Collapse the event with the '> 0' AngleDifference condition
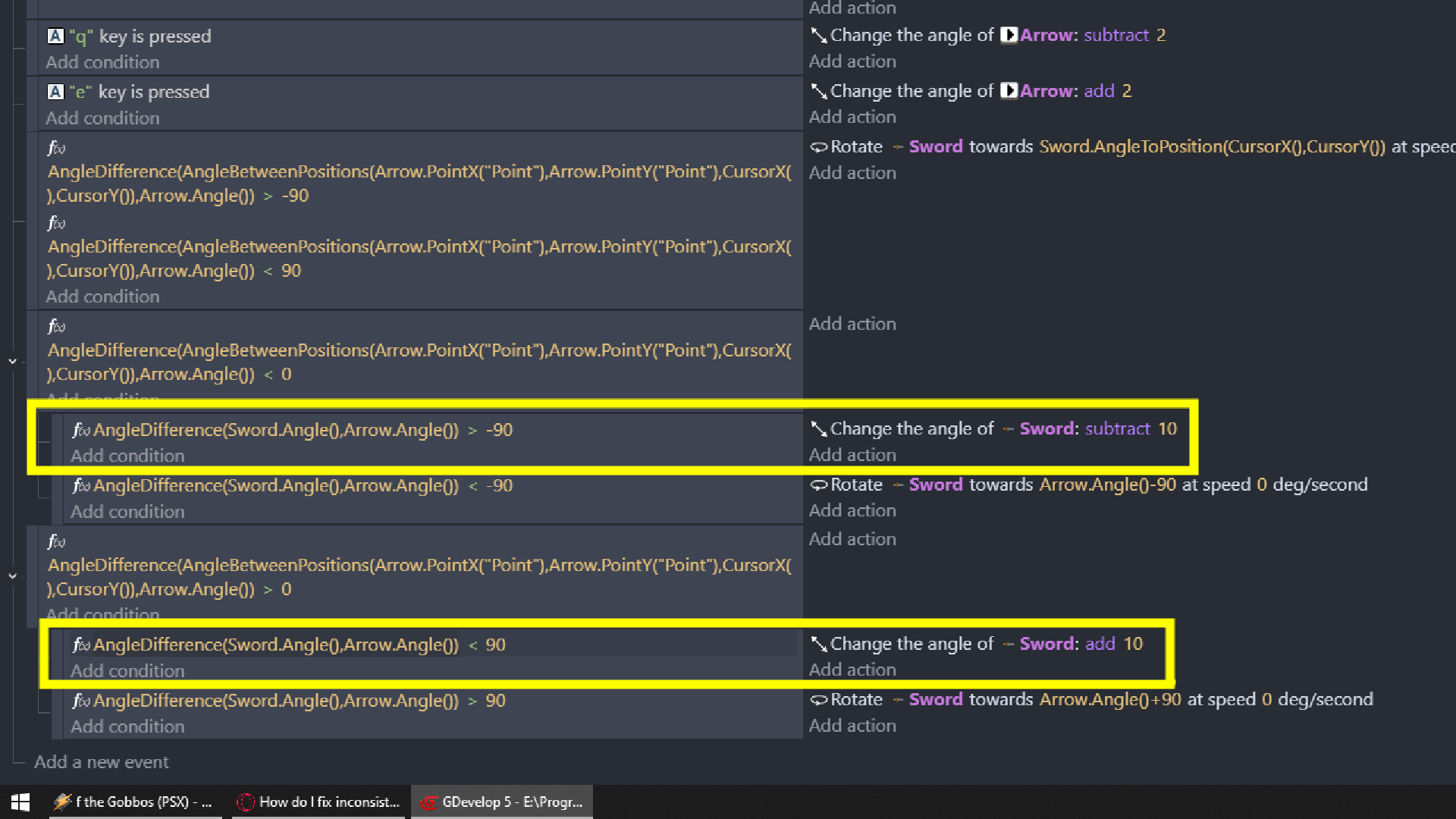Viewport: 1456px width, 819px height. pyautogui.click(x=13, y=576)
